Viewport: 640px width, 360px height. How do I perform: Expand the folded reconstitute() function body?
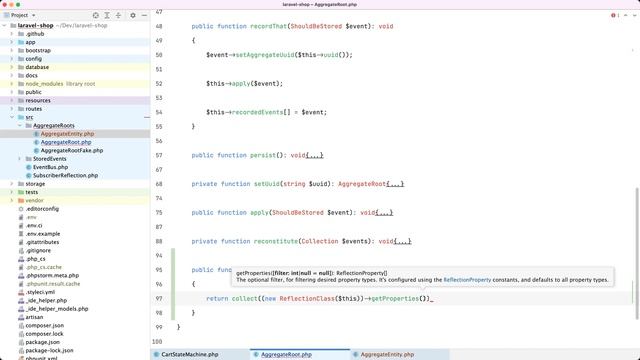click(x=403, y=241)
